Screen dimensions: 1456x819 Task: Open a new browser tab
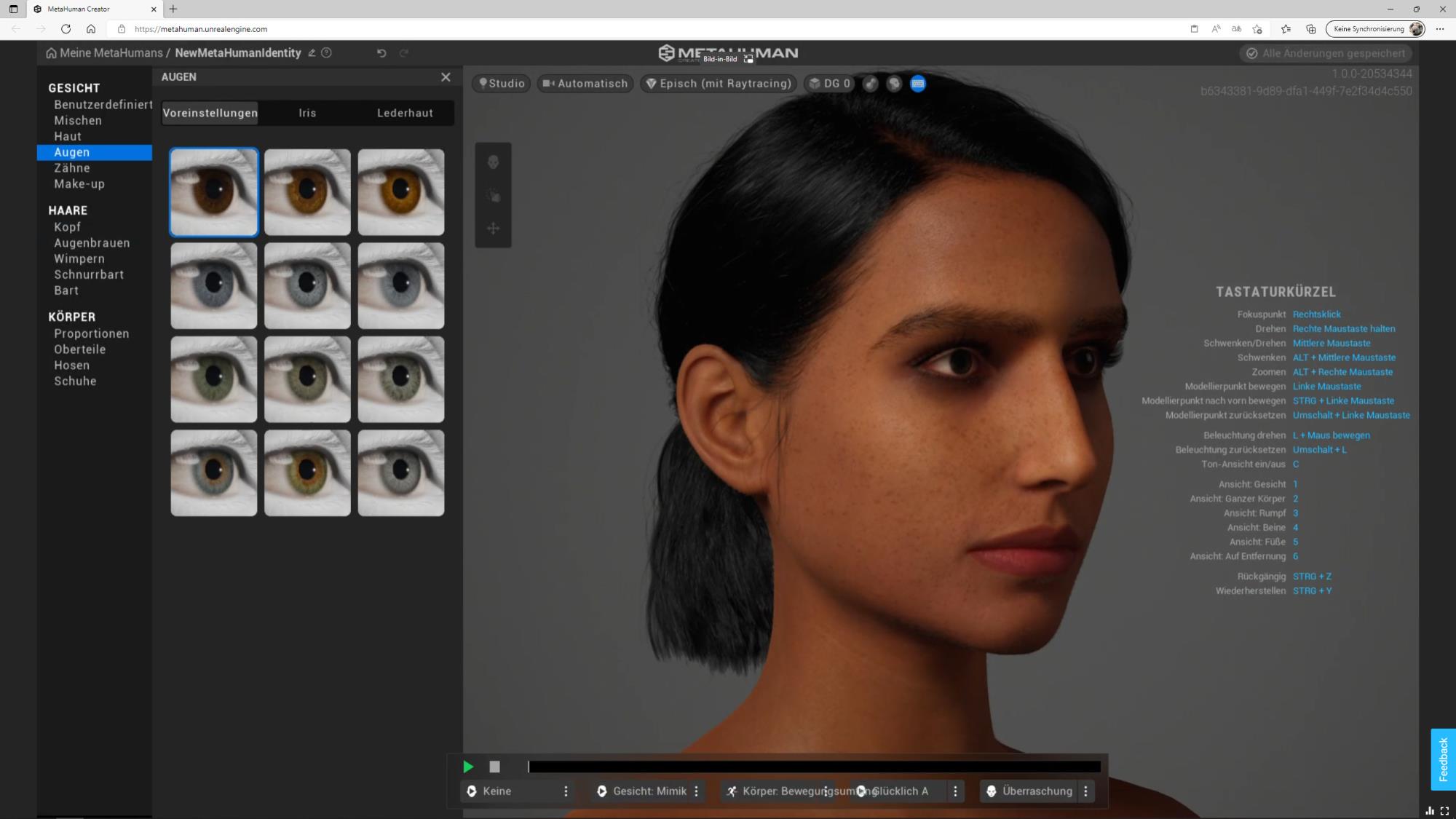[x=173, y=9]
